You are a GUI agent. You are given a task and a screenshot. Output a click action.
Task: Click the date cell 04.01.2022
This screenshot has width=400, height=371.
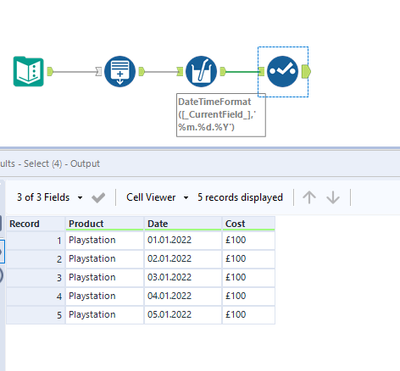[183, 296]
